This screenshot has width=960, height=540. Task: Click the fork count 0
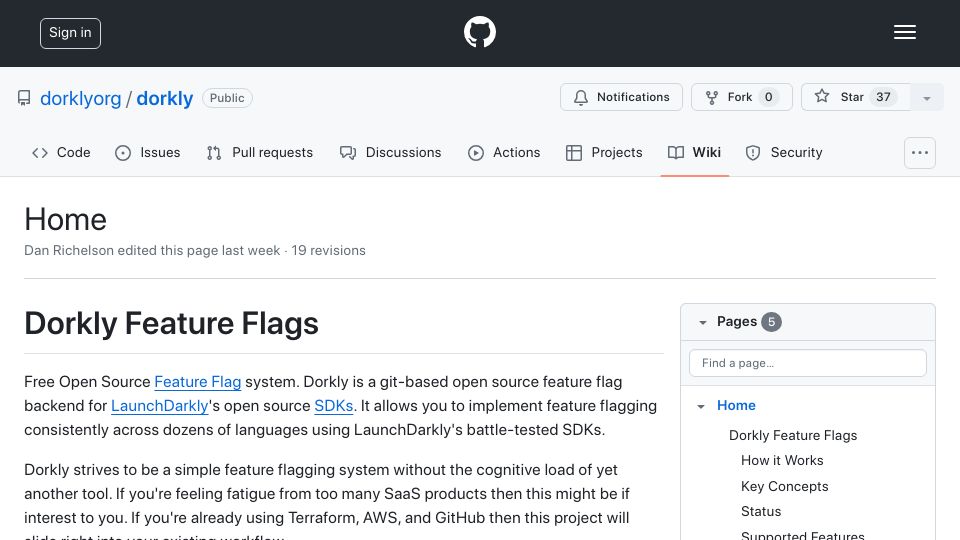pyautogui.click(x=768, y=97)
